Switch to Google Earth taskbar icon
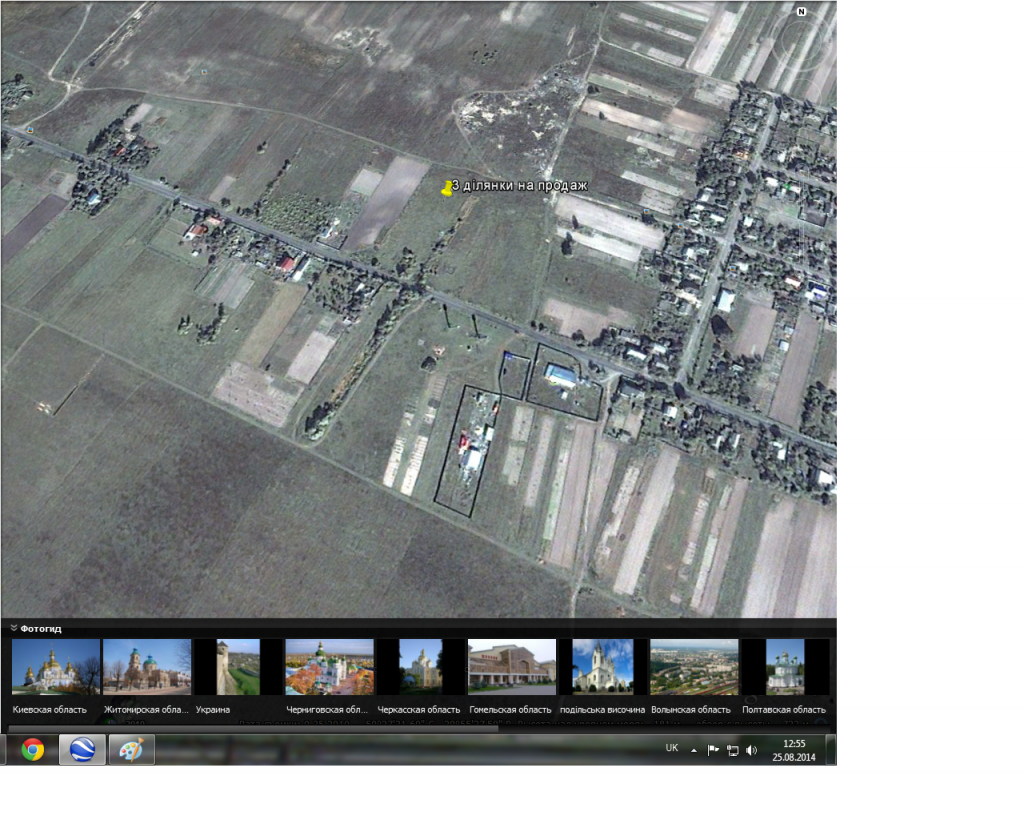Screen dimensions: 1024x820 tap(82, 750)
